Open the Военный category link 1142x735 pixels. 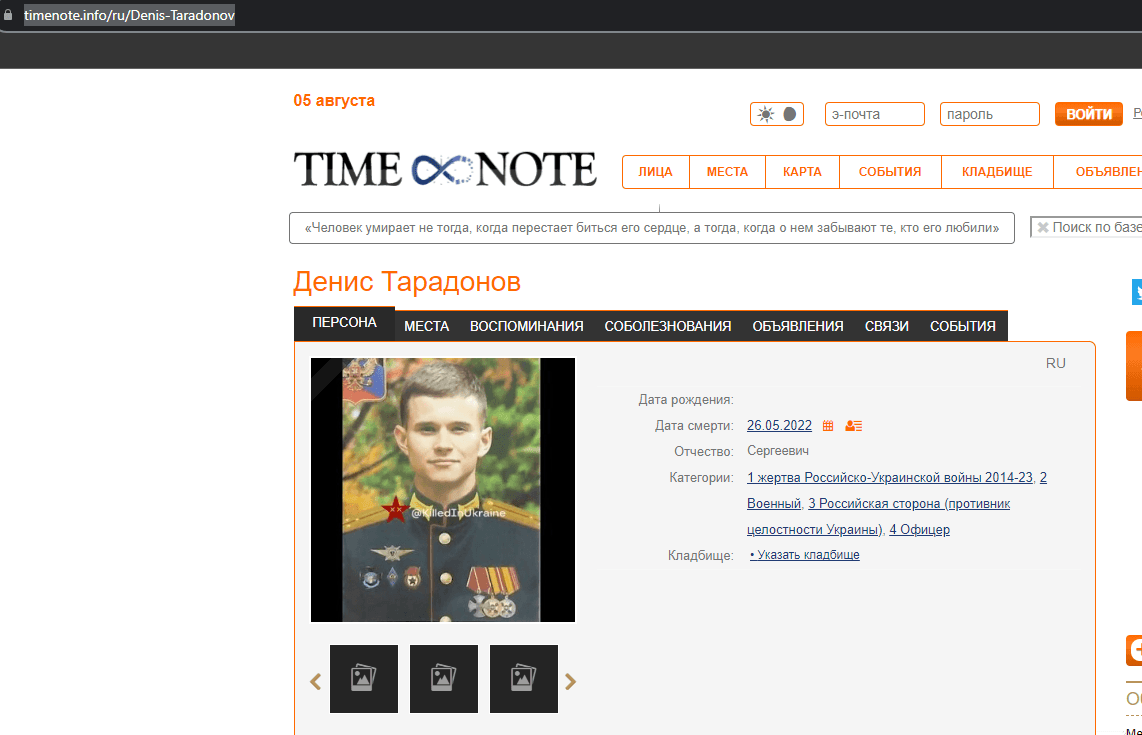(x=773, y=504)
